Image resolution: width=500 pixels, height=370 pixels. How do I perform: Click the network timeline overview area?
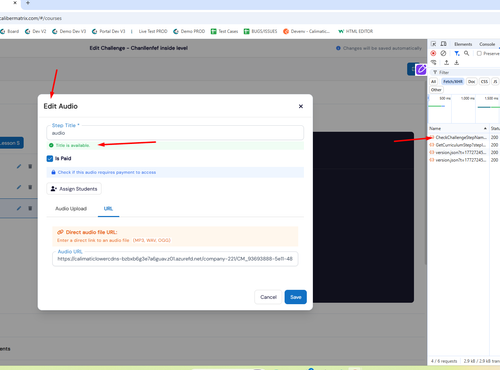(x=464, y=109)
